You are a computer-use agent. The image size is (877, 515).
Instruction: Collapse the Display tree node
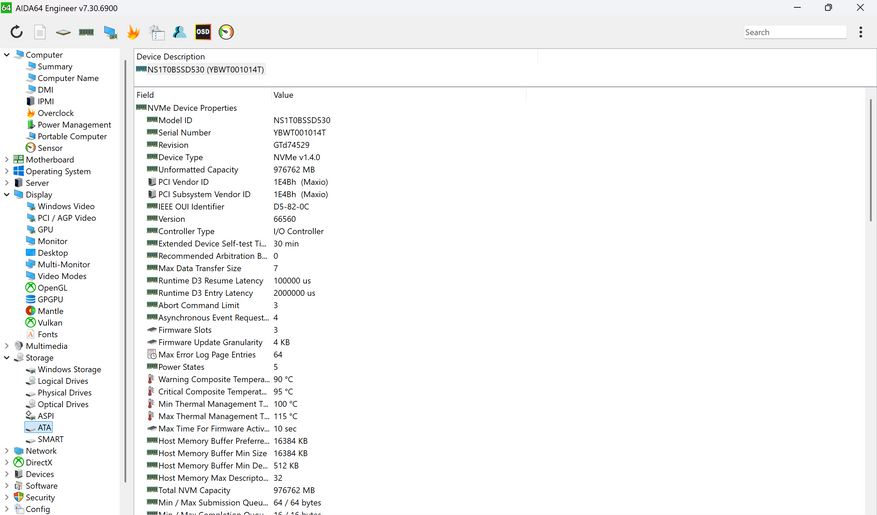(x=7, y=195)
